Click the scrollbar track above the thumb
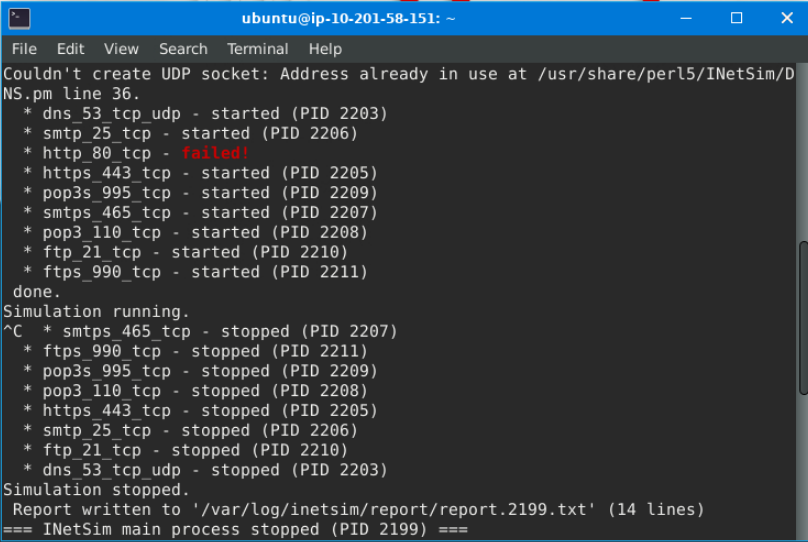 (802, 150)
